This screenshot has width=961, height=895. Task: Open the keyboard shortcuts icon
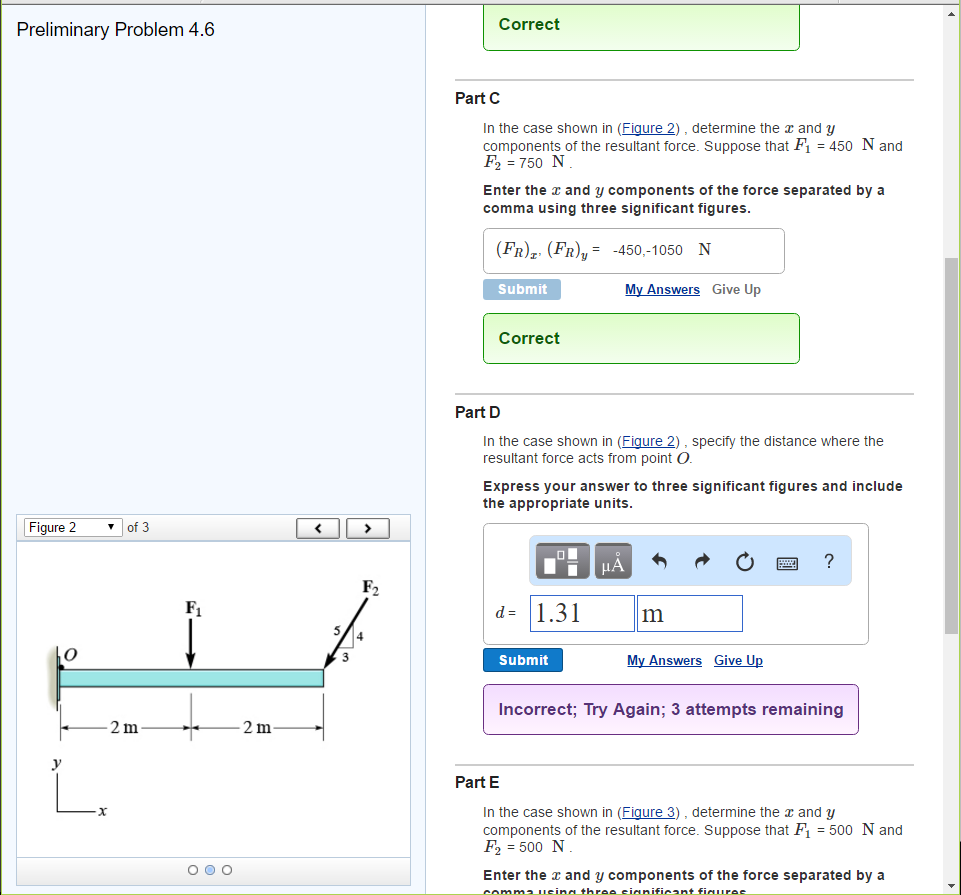(787, 563)
